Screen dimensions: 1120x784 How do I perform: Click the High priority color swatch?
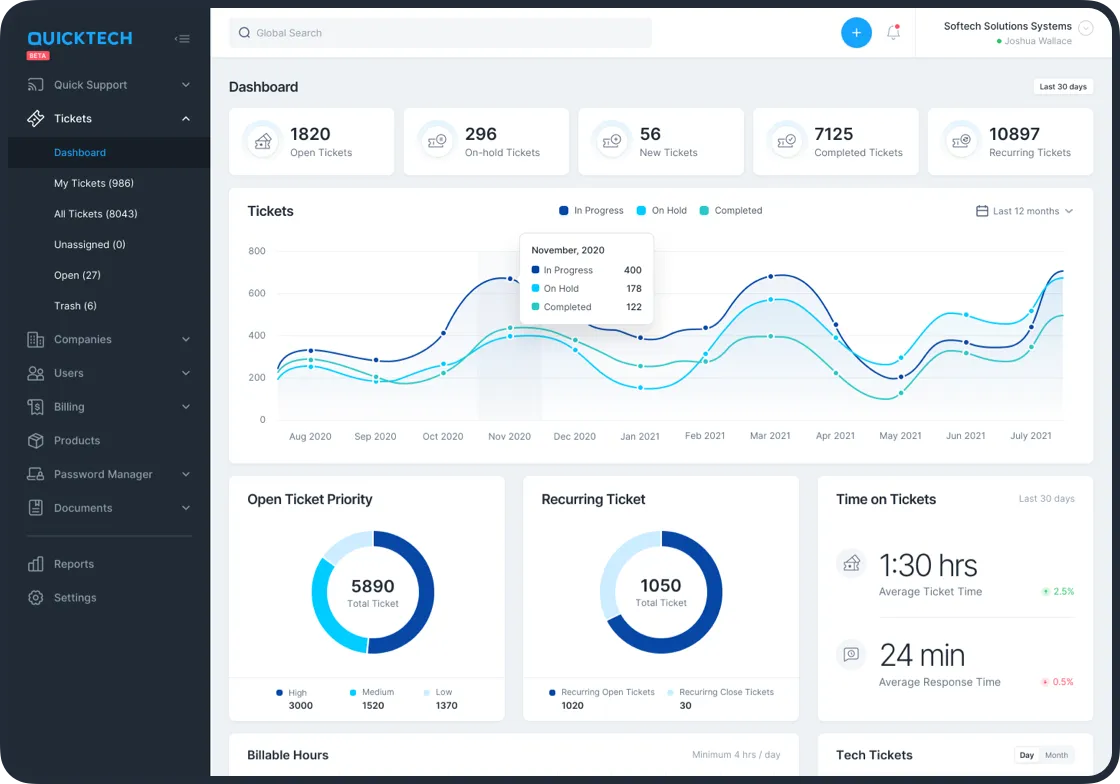(x=280, y=693)
